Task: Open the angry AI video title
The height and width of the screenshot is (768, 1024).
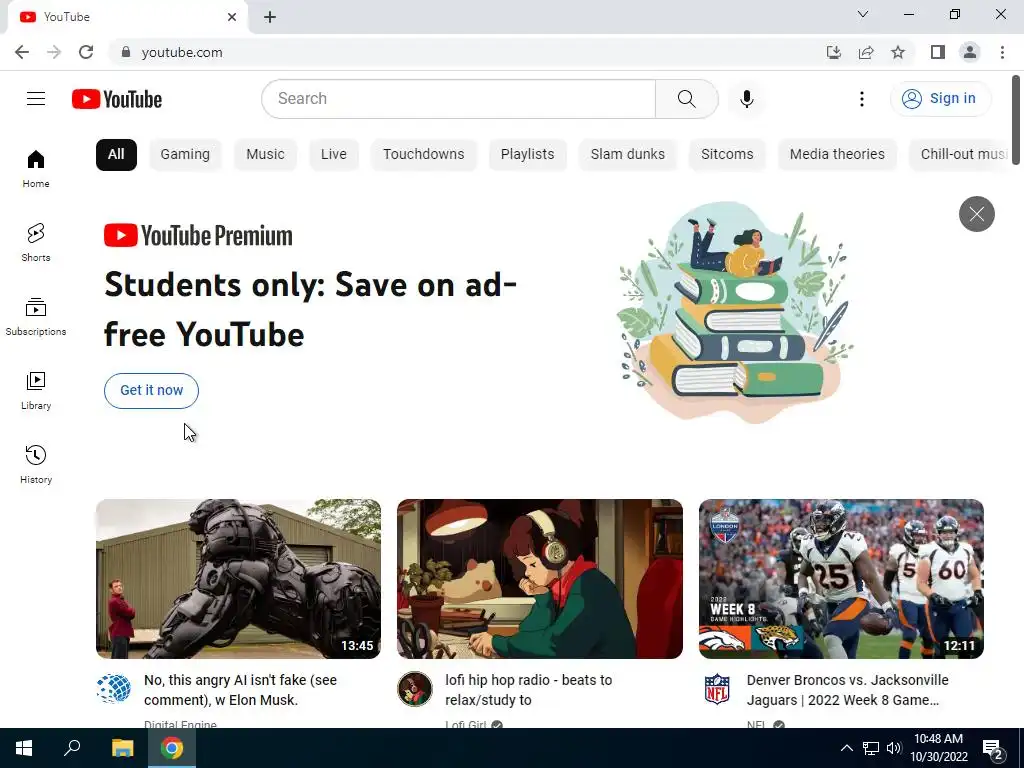Action: (x=240, y=690)
